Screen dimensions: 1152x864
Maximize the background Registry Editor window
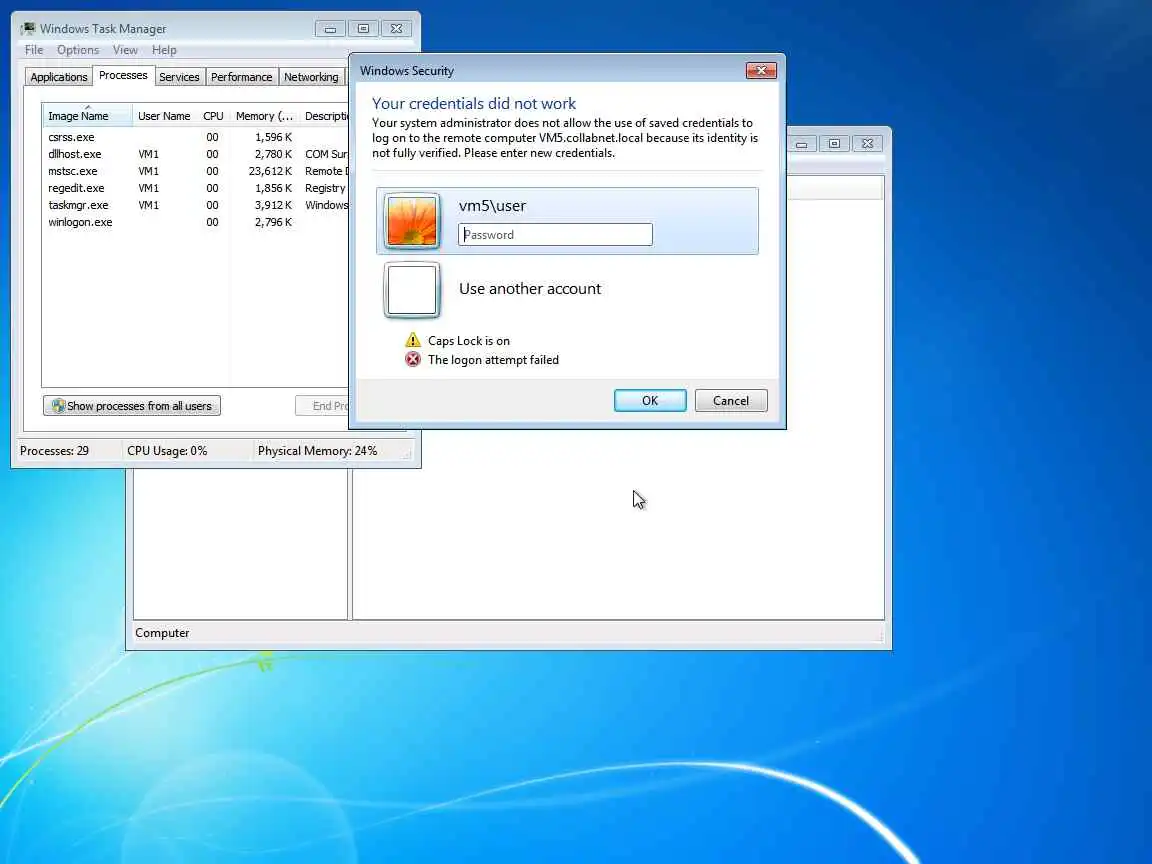coord(834,144)
